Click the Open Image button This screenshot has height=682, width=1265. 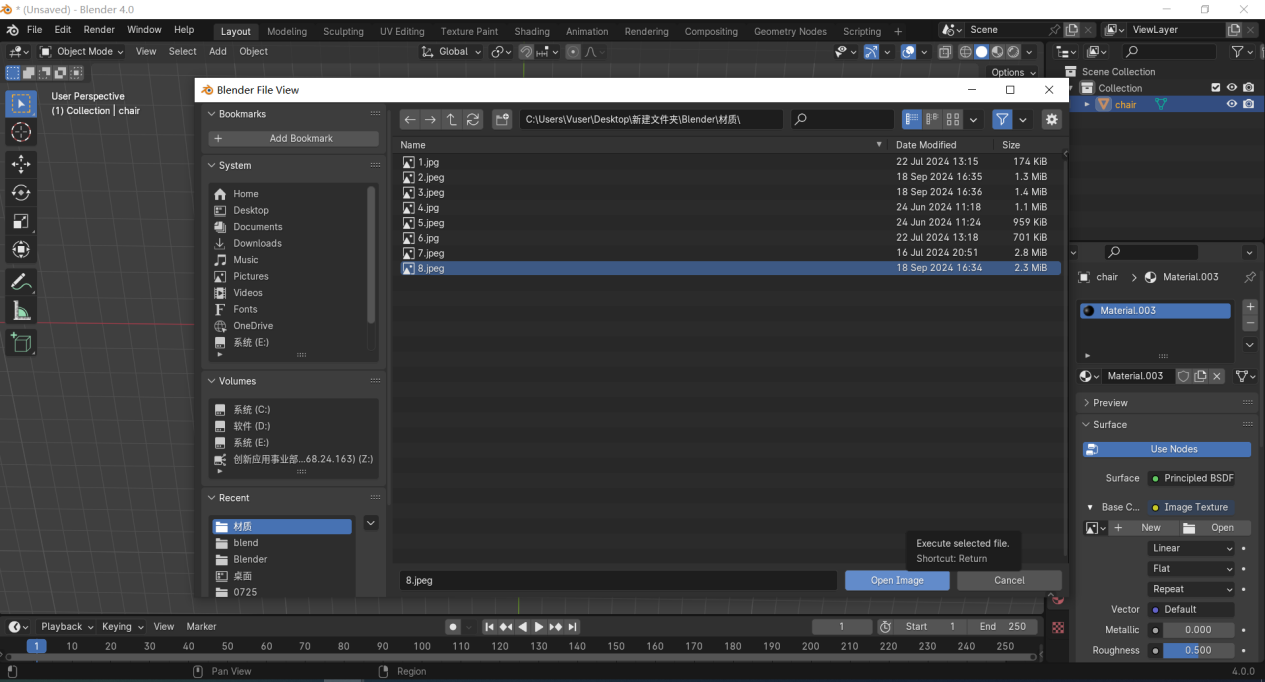pos(896,580)
